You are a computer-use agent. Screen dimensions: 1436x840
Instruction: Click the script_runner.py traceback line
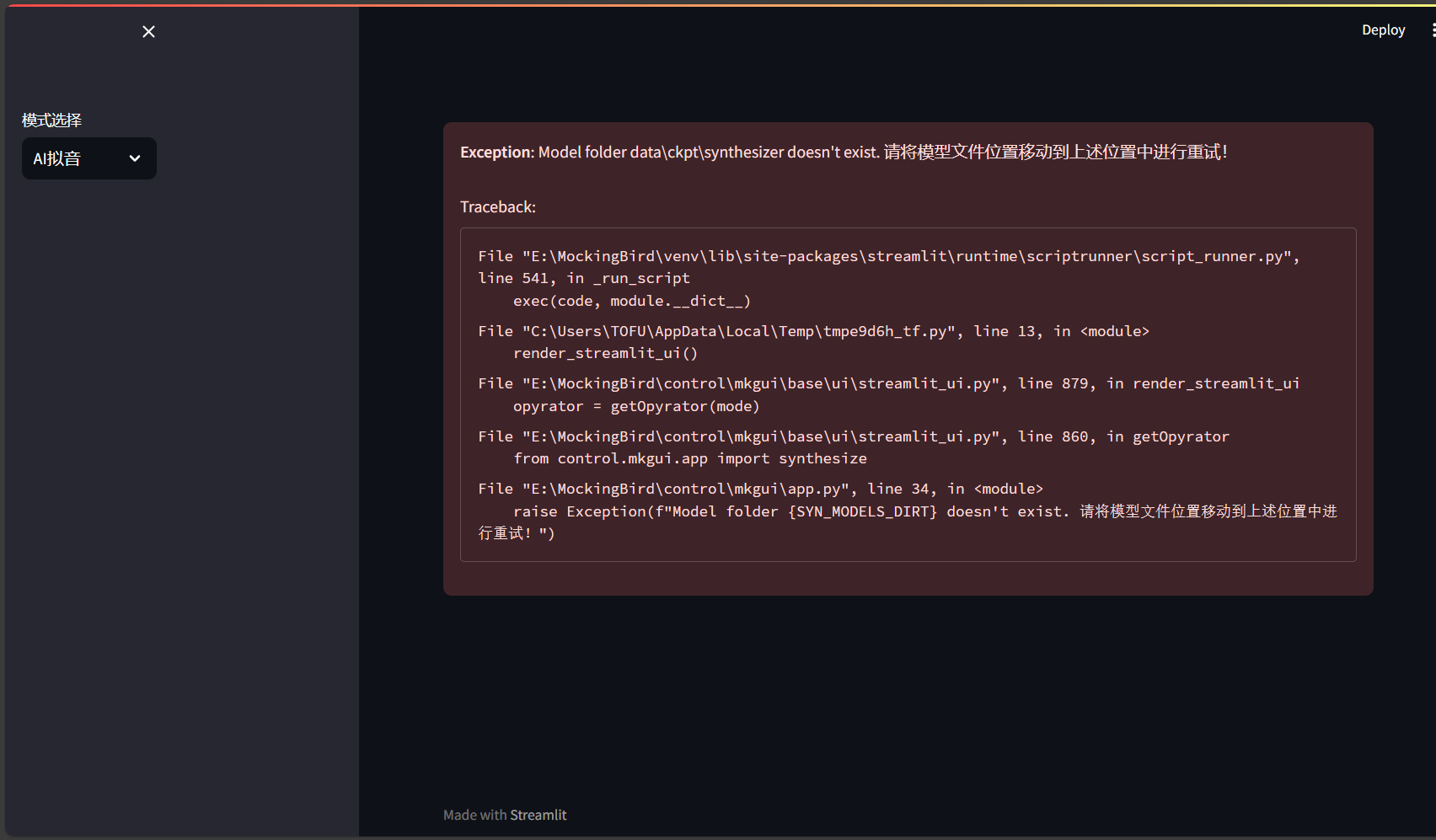coord(889,267)
